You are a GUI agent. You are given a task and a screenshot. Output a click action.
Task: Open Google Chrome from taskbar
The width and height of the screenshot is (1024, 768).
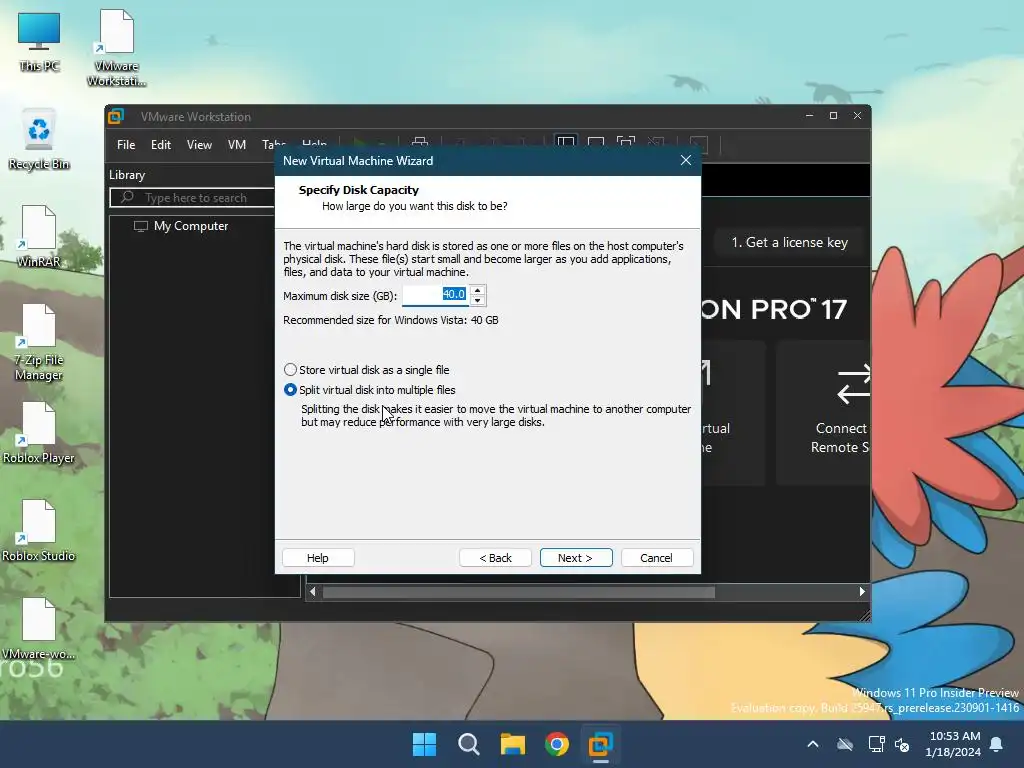tap(556, 744)
